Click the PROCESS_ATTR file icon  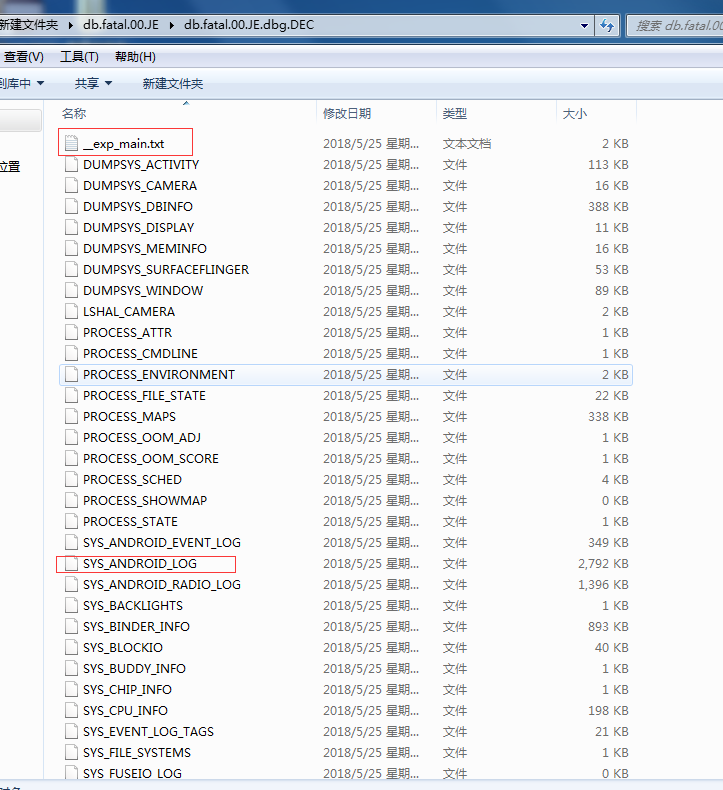click(x=72, y=333)
